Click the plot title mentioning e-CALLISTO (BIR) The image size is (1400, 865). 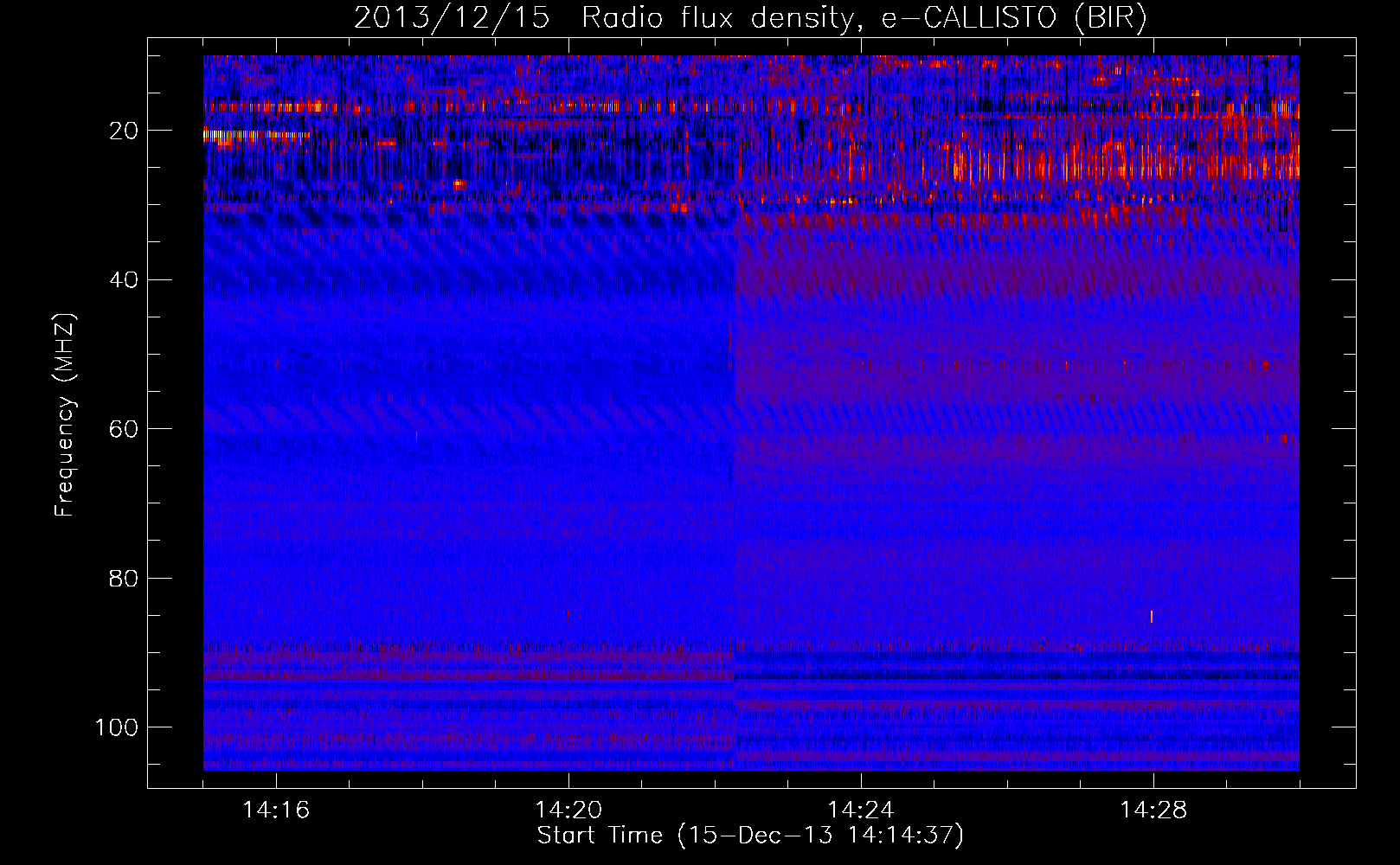pos(750,19)
